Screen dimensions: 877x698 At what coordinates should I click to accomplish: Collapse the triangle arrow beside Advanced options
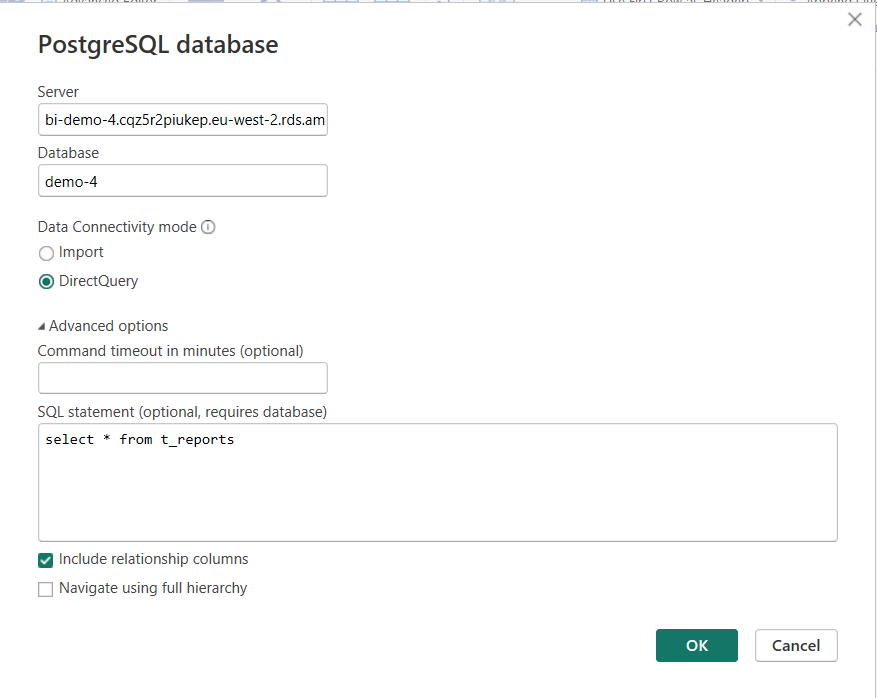(42, 327)
